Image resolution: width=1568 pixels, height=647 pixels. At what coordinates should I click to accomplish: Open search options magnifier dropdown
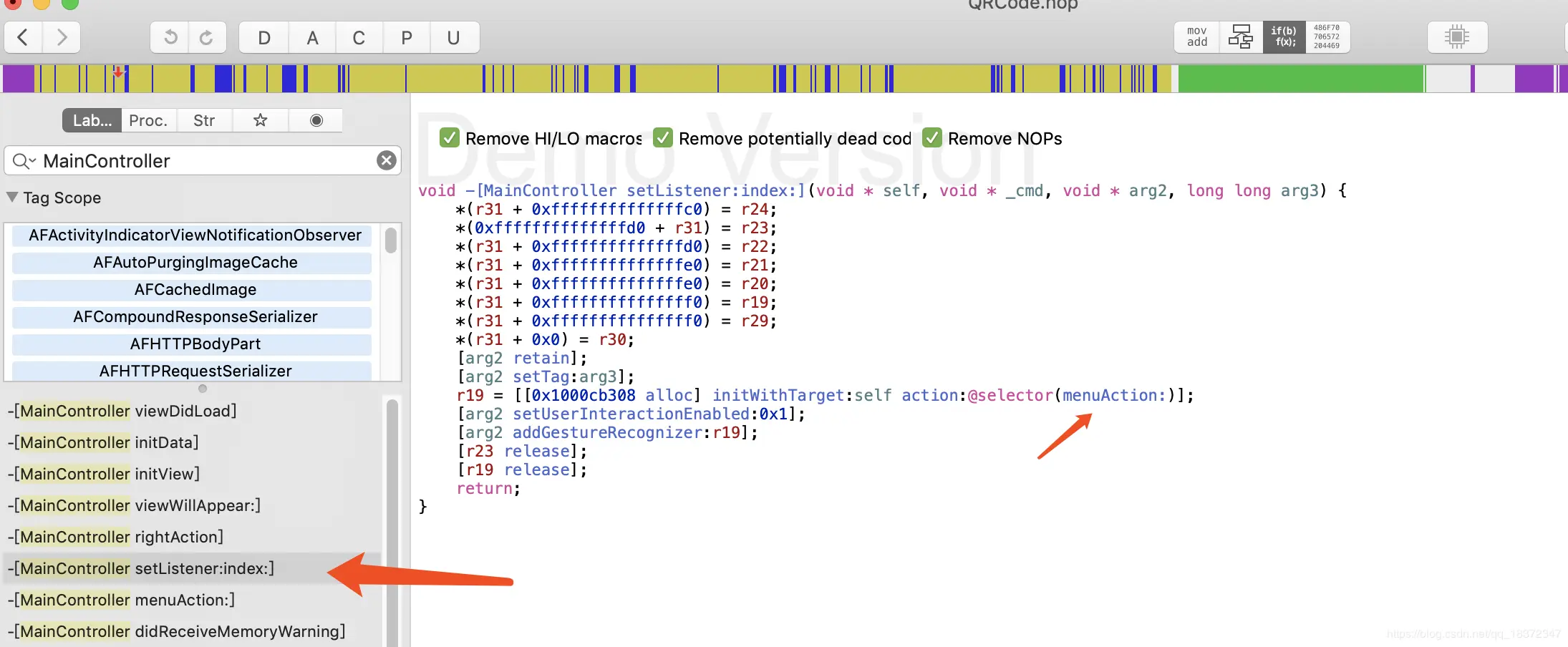[24, 161]
